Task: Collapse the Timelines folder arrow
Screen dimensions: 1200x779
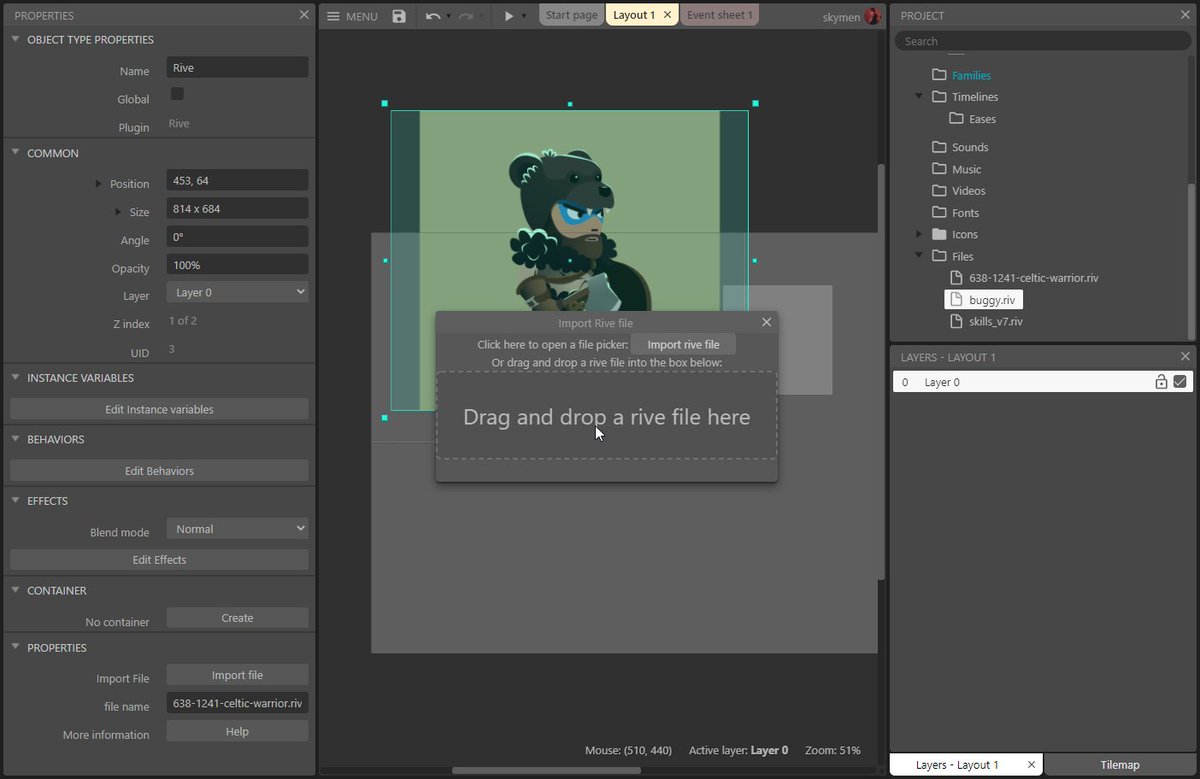Action: pyautogui.click(x=918, y=97)
